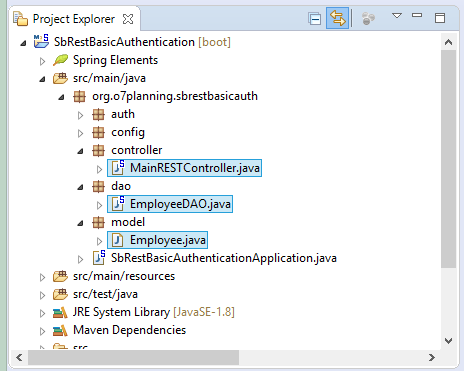Select the Project Explorer tab
Viewport: 464px width, 371px height.
pyautogui.click(x=74, y=19)
